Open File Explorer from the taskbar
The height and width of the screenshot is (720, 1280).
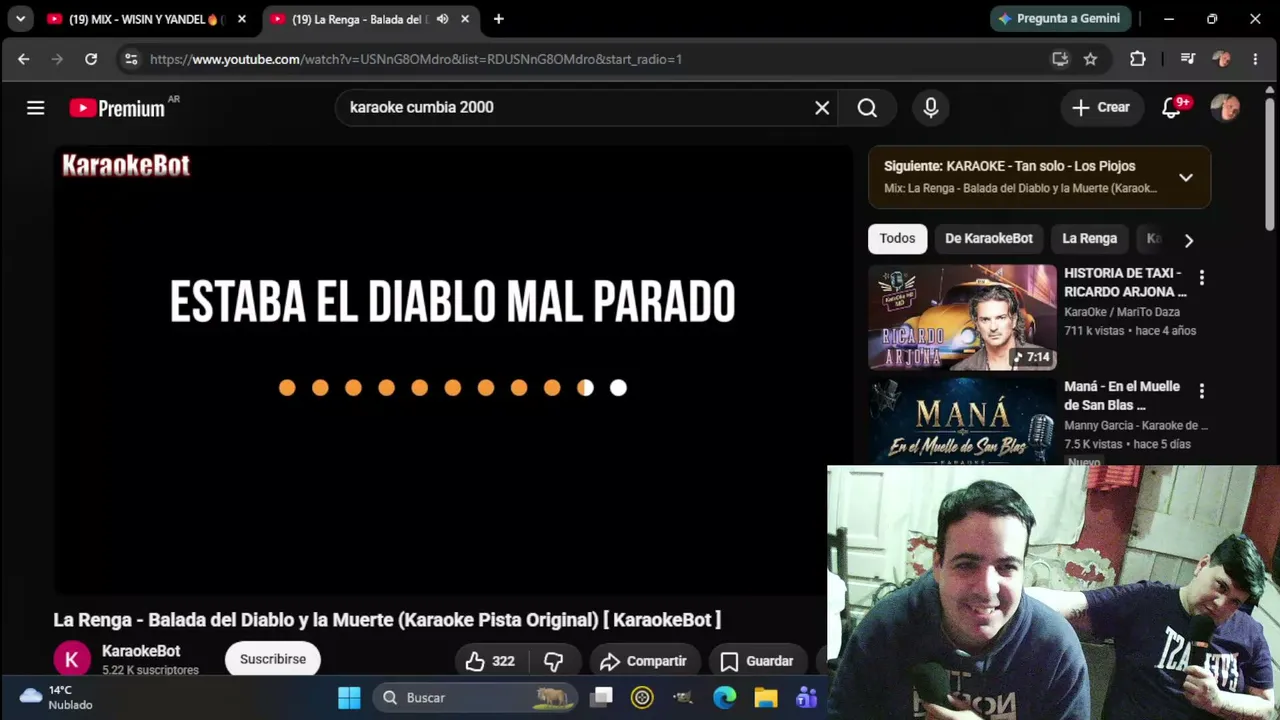765,697
